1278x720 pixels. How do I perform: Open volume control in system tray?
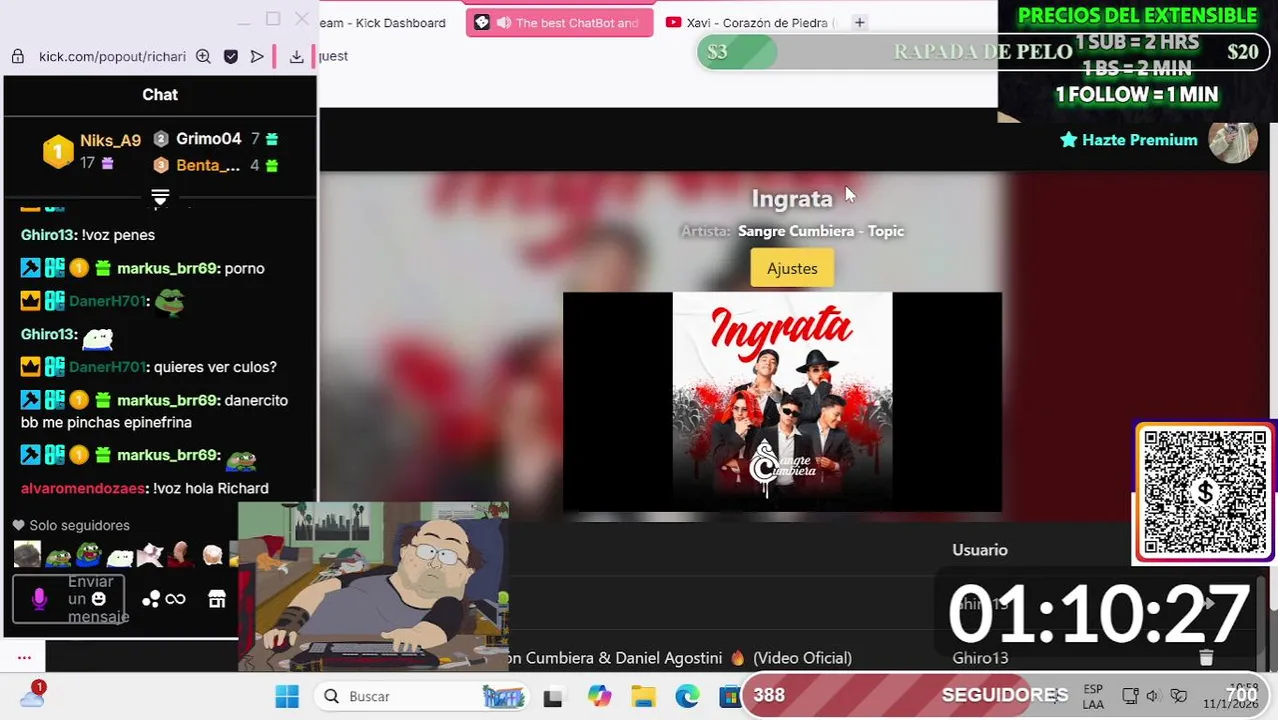pos(1152,696)
